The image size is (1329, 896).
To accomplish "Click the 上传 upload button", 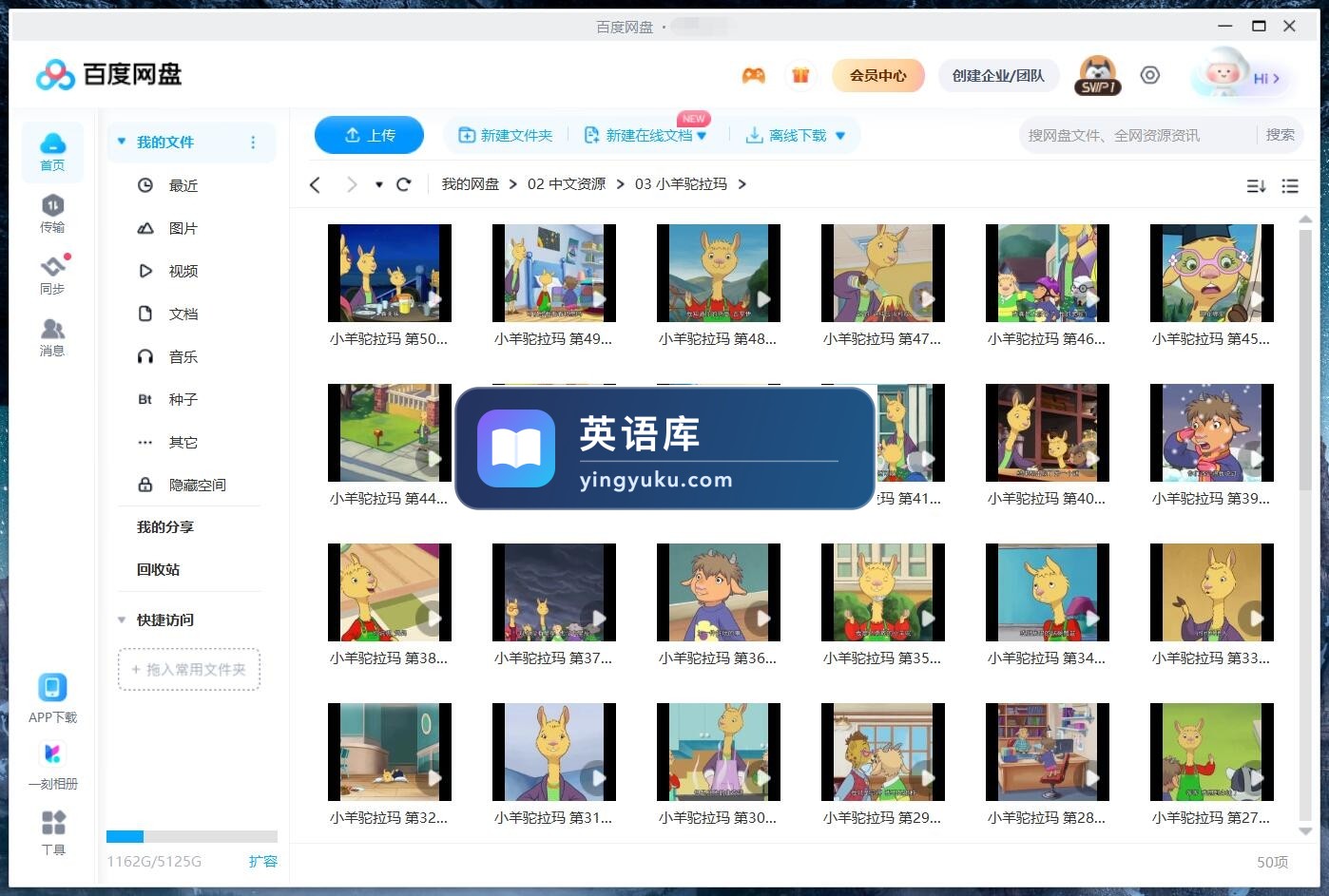I will tap(369, 135).
